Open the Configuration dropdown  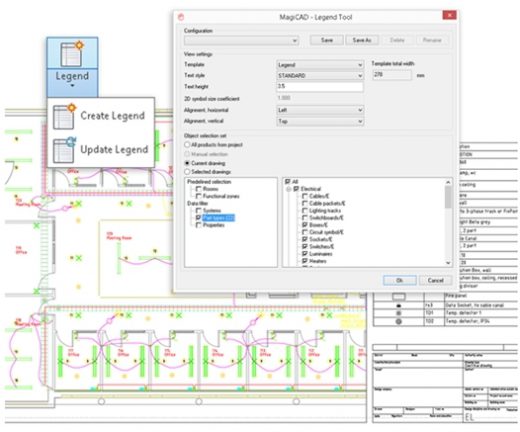pyautogui.click(x=241, y=41)
